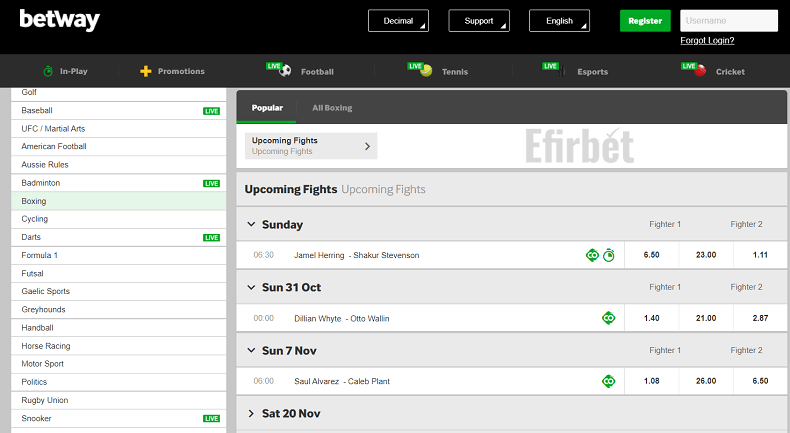Select Handball in sports sidebar

coord(118,327)
